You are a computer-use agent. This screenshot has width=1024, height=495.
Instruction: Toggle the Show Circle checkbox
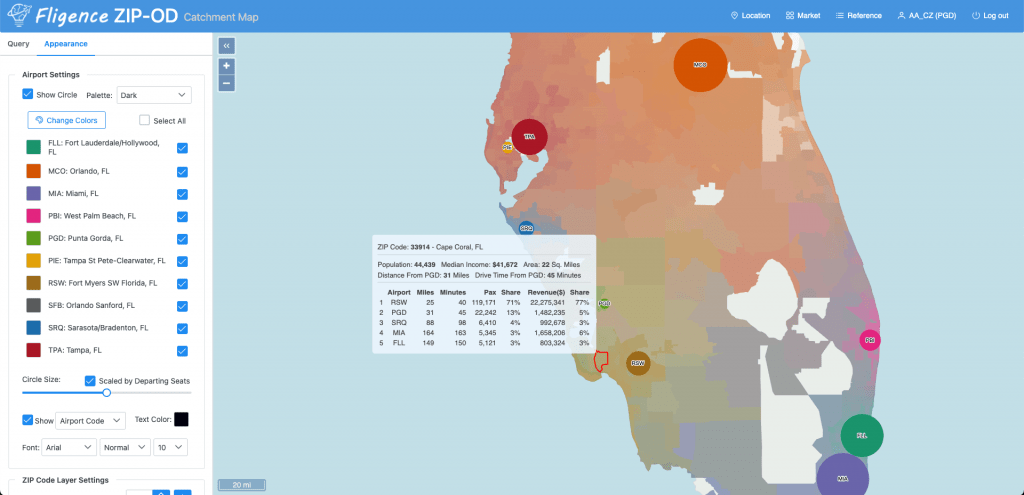tap(27, 94)
